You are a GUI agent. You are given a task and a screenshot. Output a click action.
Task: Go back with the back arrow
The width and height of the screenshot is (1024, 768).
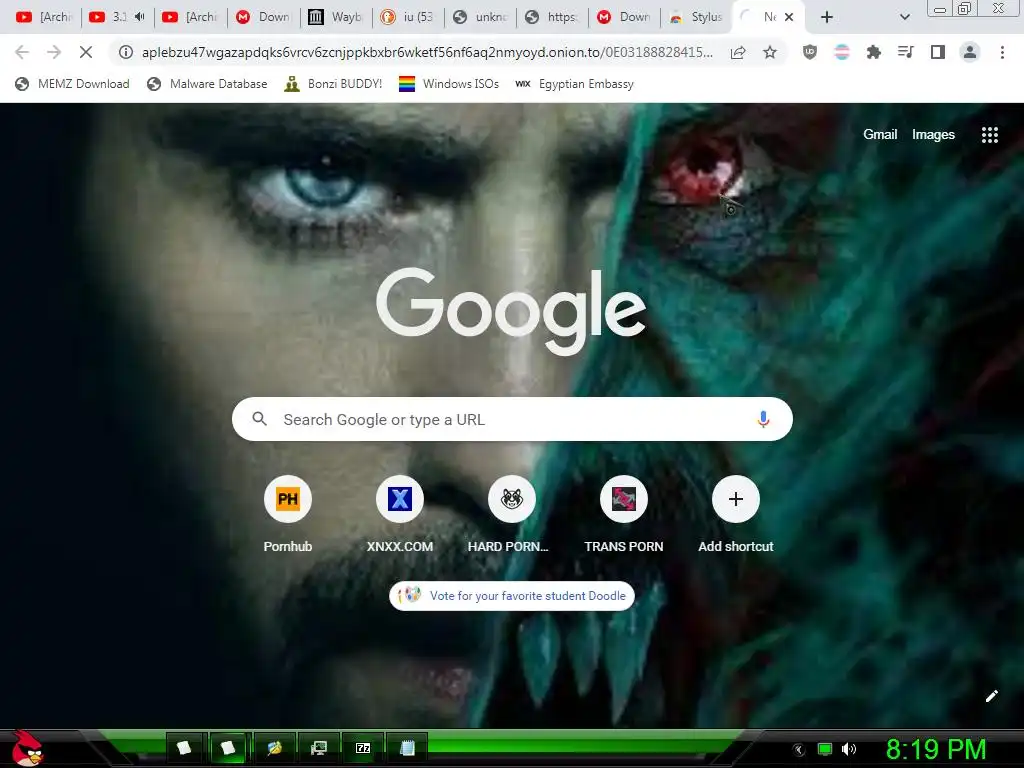(x=22, y=52)
